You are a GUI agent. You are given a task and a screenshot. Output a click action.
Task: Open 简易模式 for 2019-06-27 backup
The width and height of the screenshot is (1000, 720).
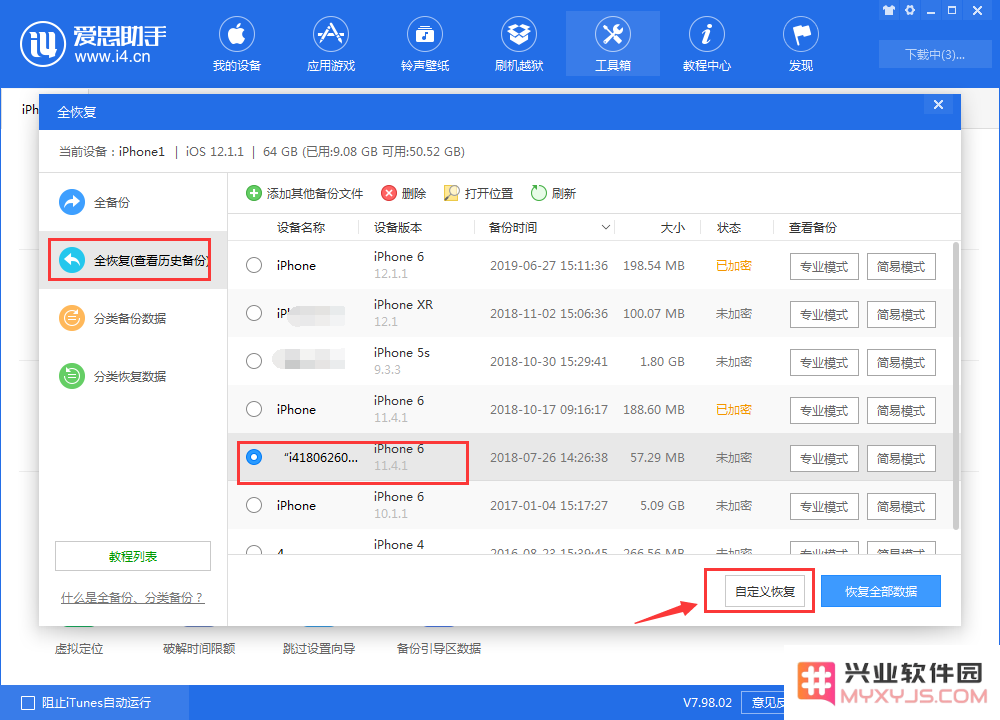pyautogui.click(x=901, y=267)
